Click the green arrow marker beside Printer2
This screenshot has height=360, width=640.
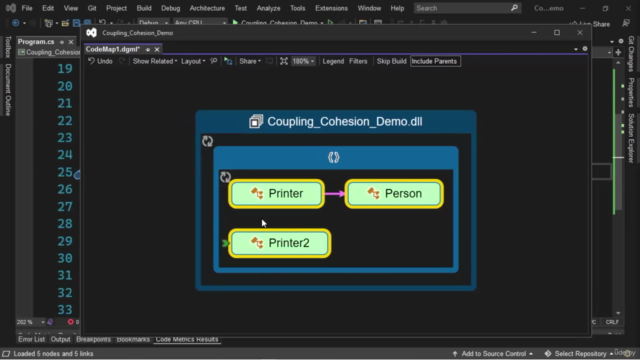[x=225, y=243]
